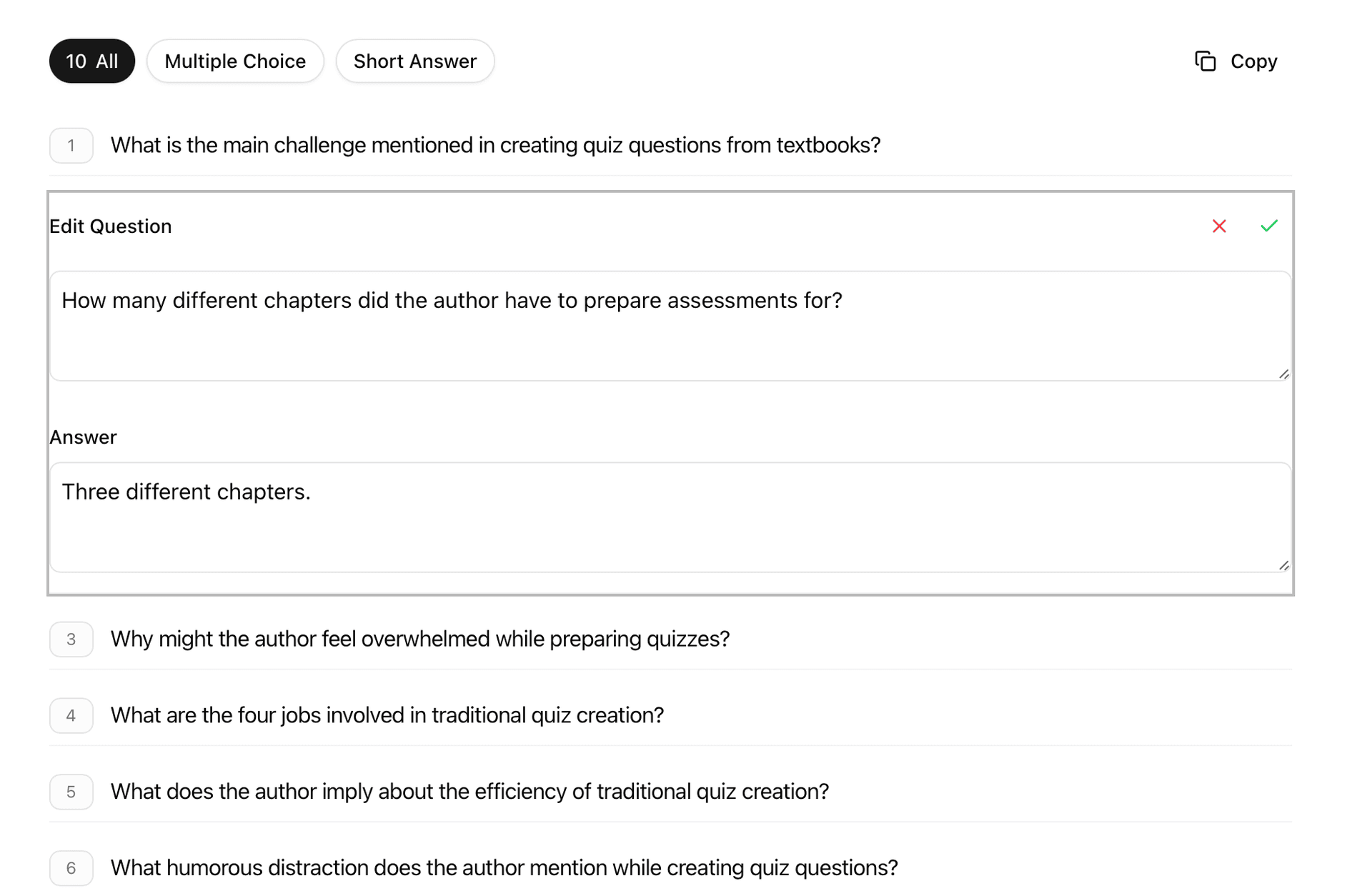The image size is (1372, 896).
Task: Click the answer field resize handle
Action: 1283,565
